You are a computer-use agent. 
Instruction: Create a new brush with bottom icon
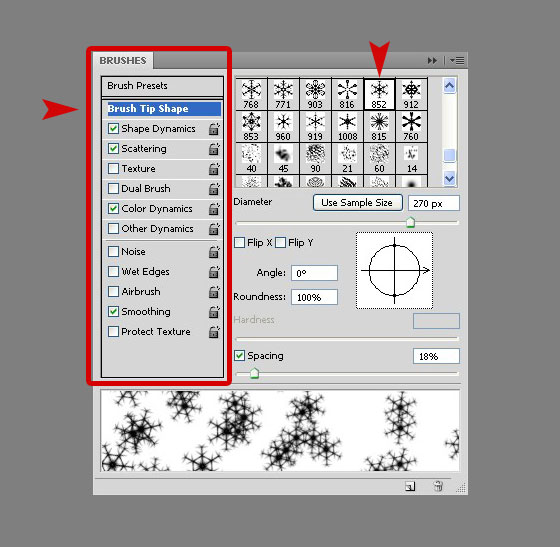pos(410,486)
